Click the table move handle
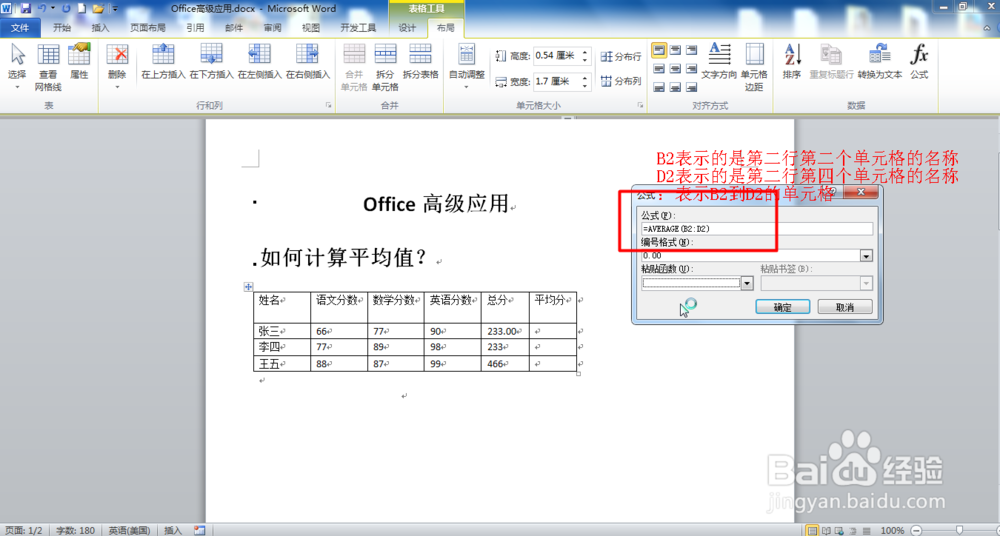The width and height of the screenshot is (1000, 536). (248, 287)
